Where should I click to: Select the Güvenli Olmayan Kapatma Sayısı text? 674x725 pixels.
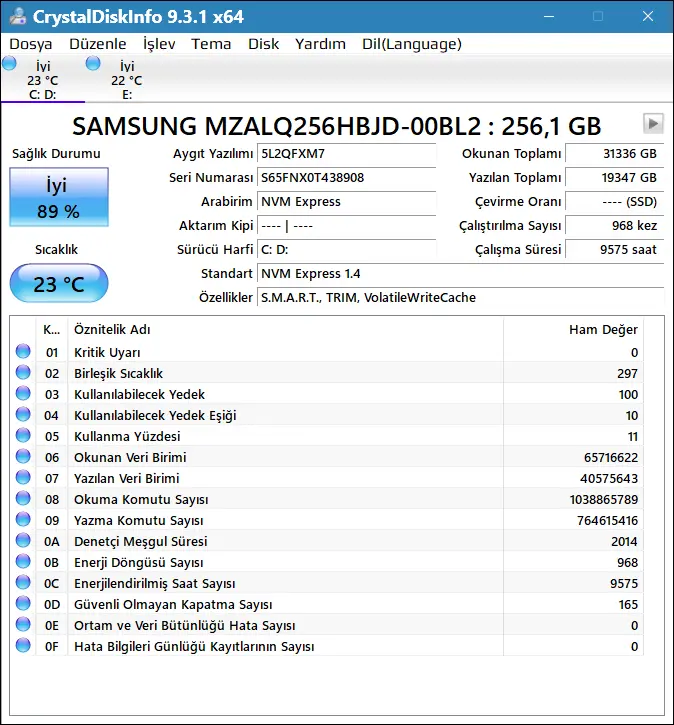[173, 604]
